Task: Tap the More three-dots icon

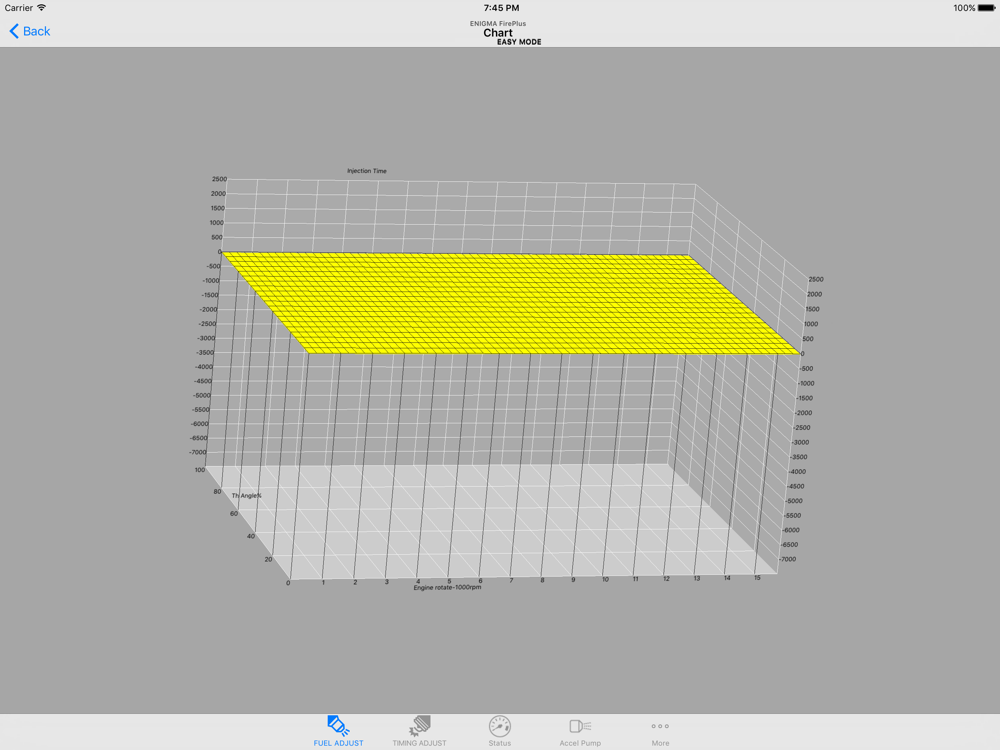Action: [x=660, y=726]
